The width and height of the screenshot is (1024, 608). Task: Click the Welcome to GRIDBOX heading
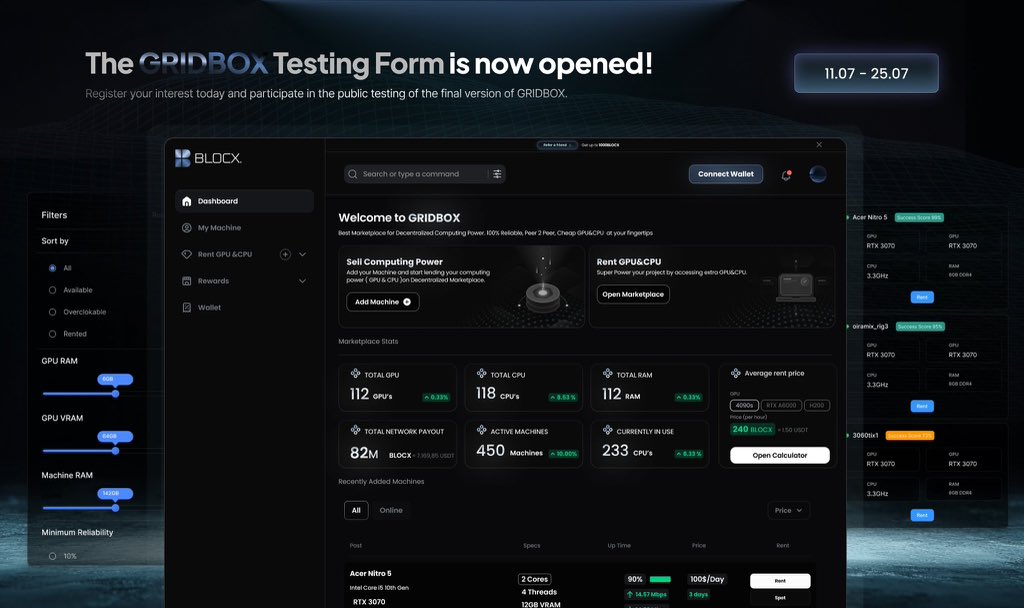[399, 218]
